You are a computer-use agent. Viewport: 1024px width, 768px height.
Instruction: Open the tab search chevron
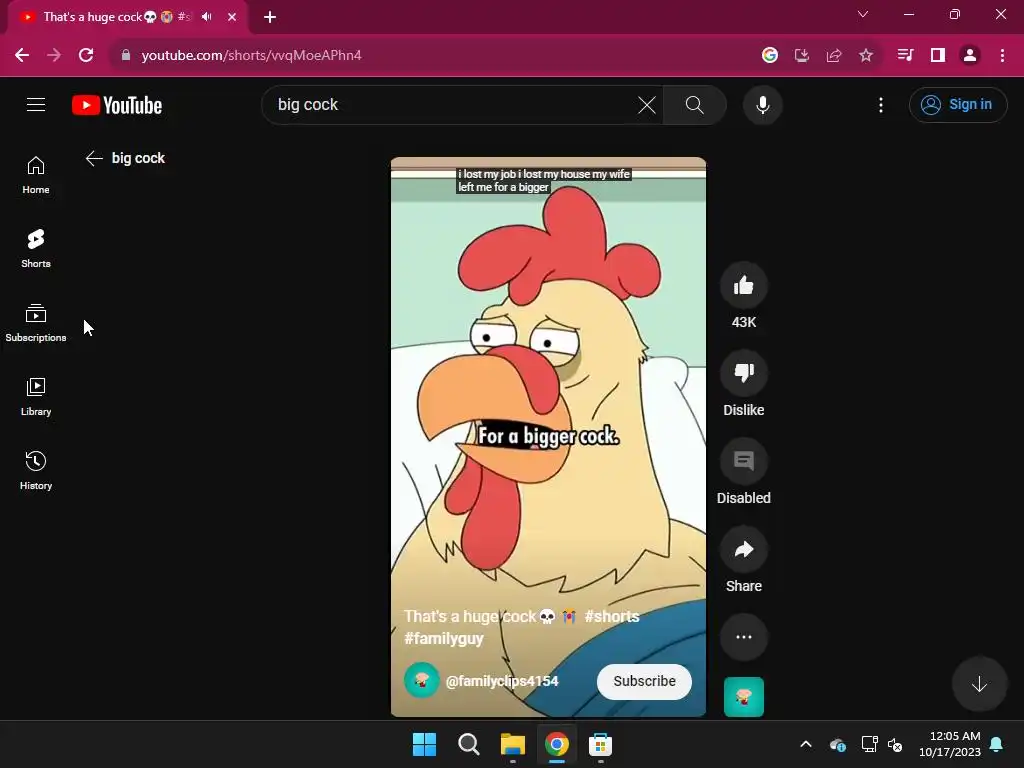(863, 14)
